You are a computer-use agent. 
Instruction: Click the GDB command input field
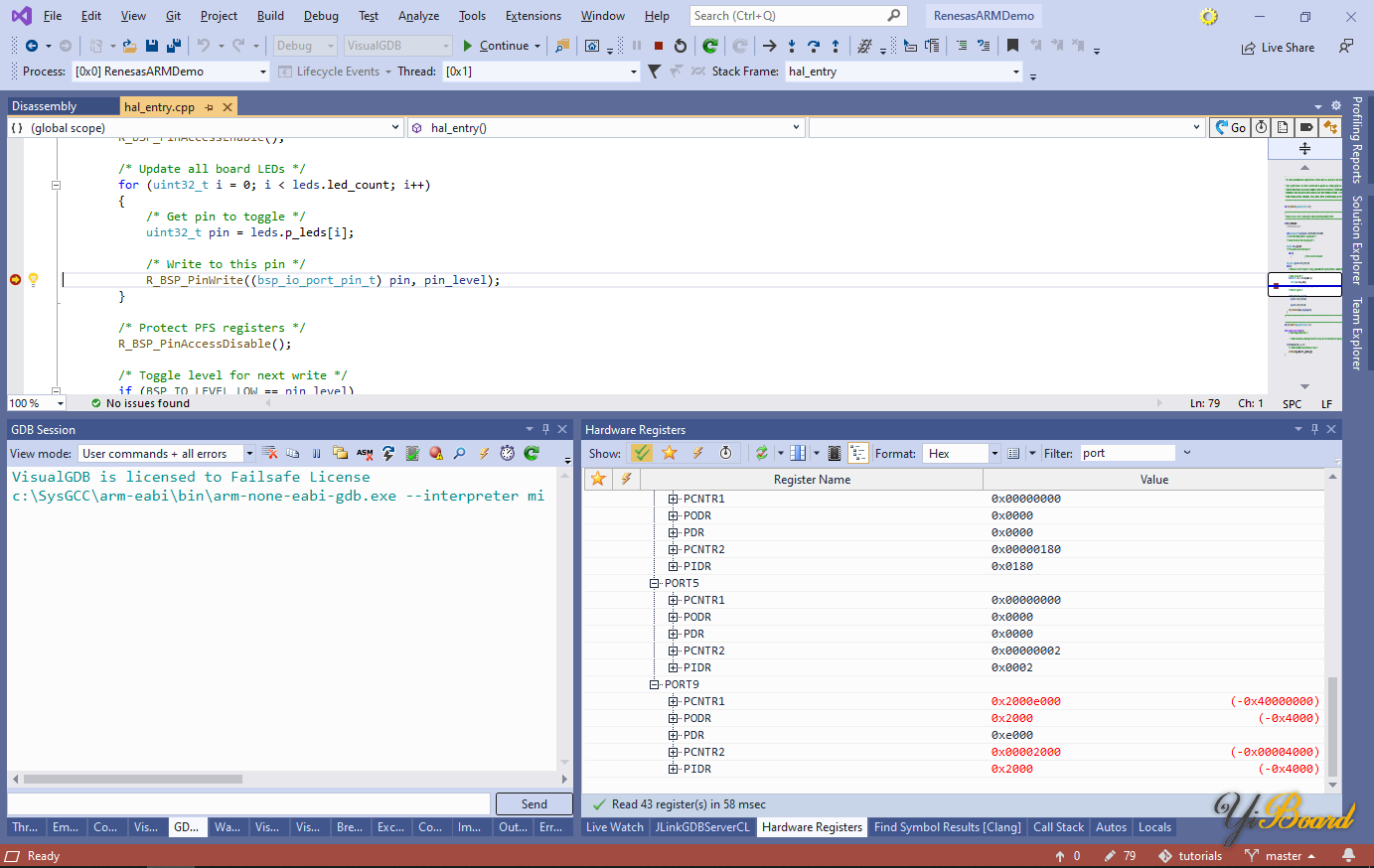click(248, 804)
